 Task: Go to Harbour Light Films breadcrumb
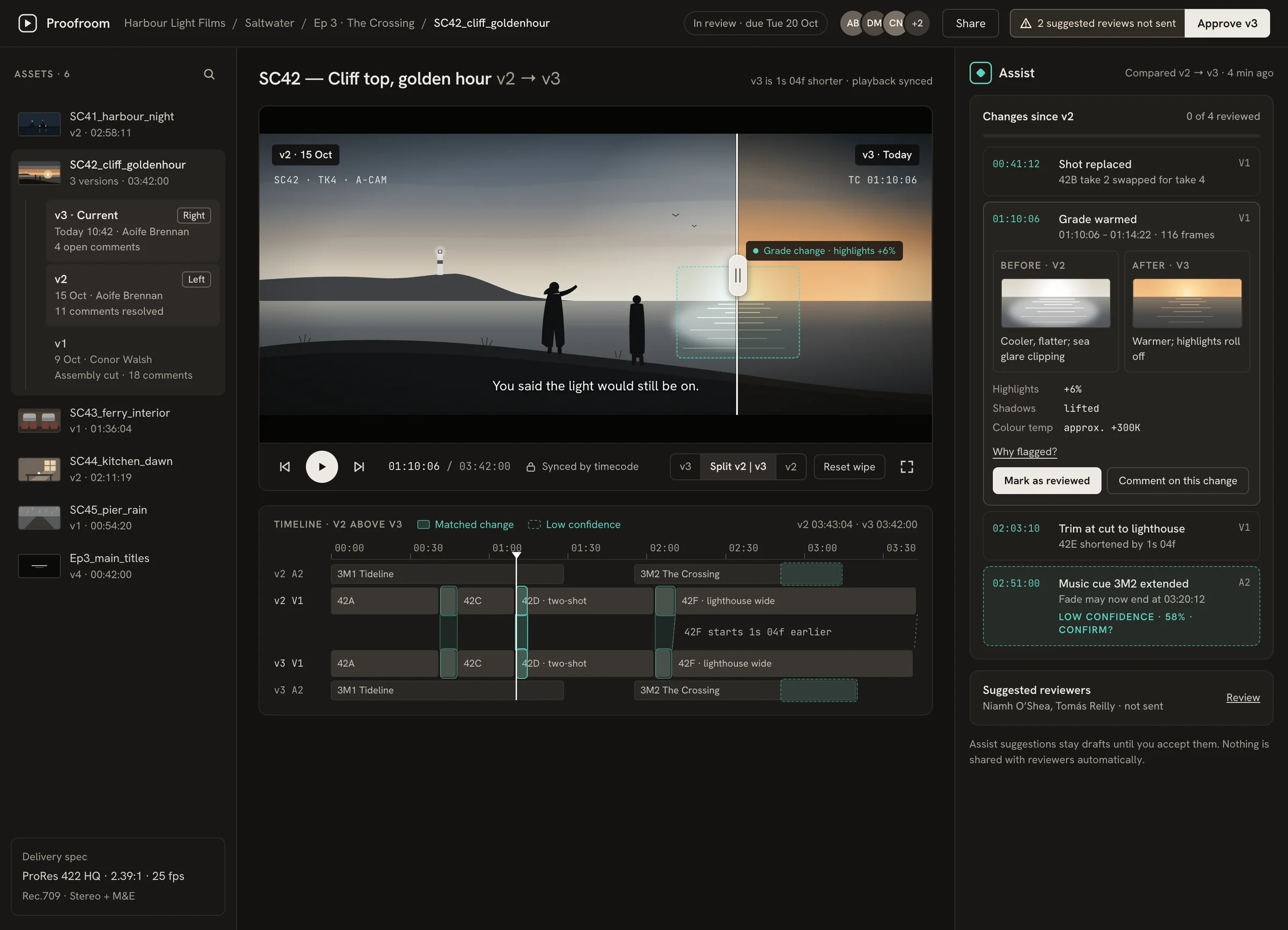pyautogui.click(x=174, y=23)
